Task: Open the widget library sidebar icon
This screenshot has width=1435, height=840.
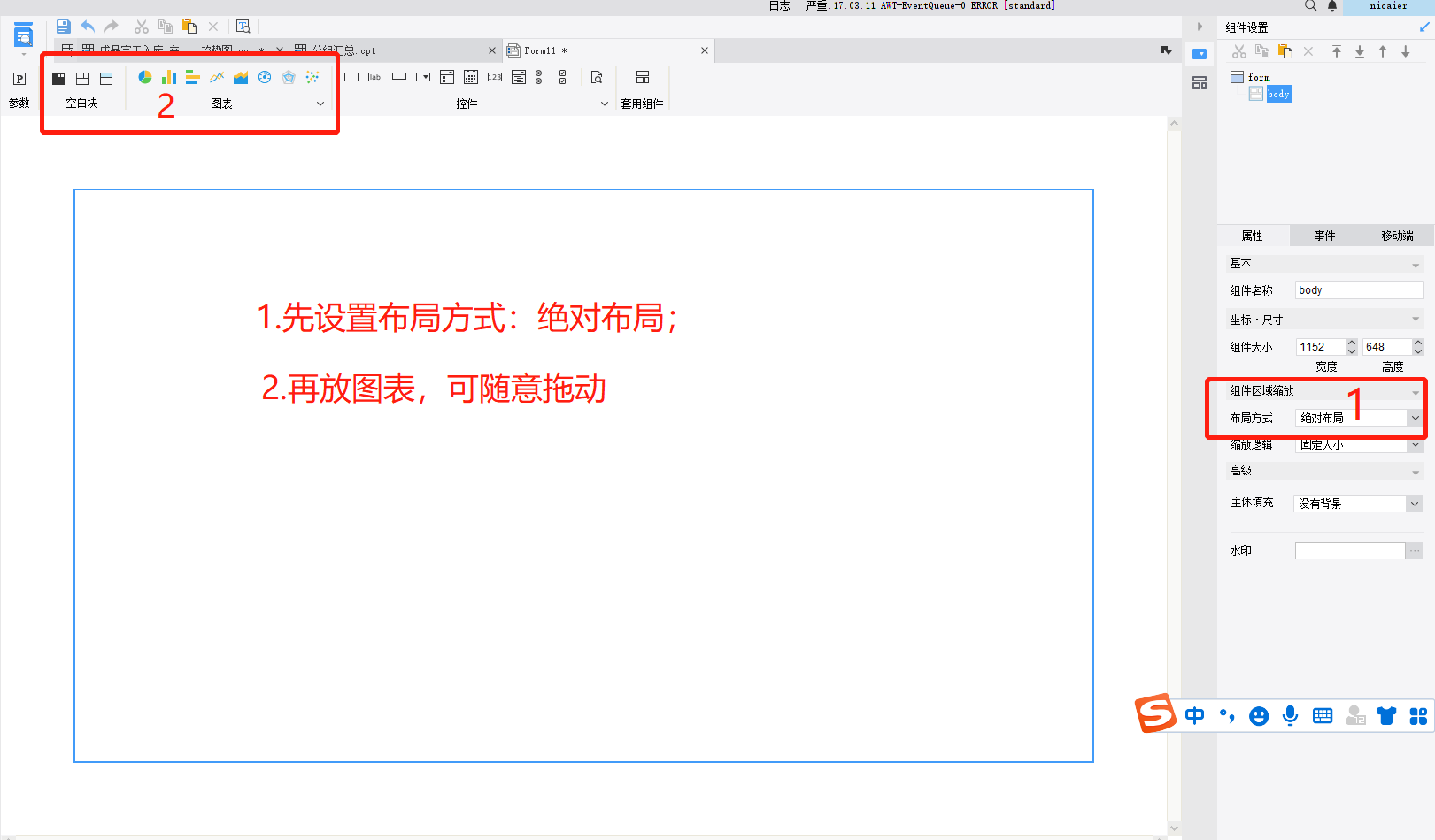Action: 1200,82
